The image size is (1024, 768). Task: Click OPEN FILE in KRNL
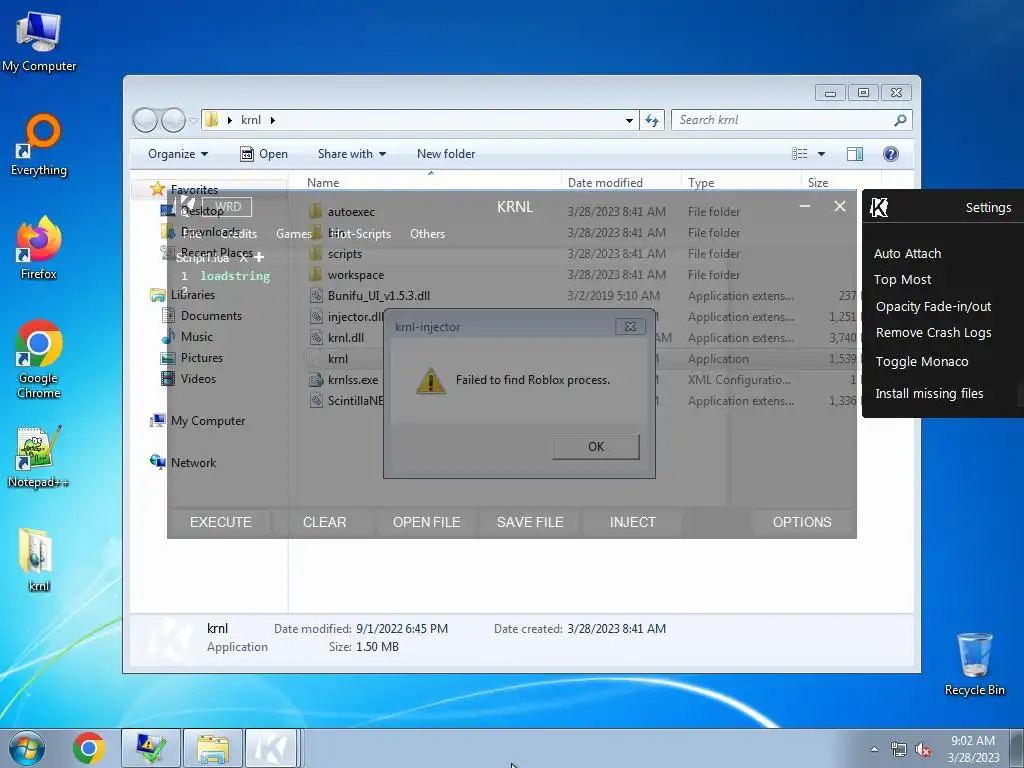426,522
